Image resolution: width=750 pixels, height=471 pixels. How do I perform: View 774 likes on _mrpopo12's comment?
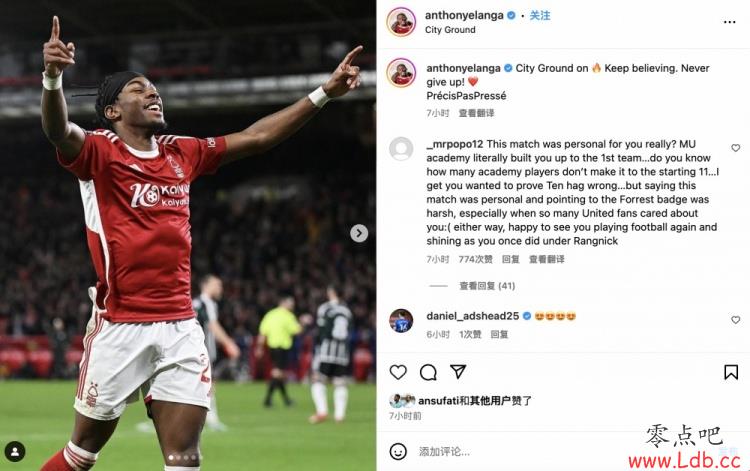point(475,259)
